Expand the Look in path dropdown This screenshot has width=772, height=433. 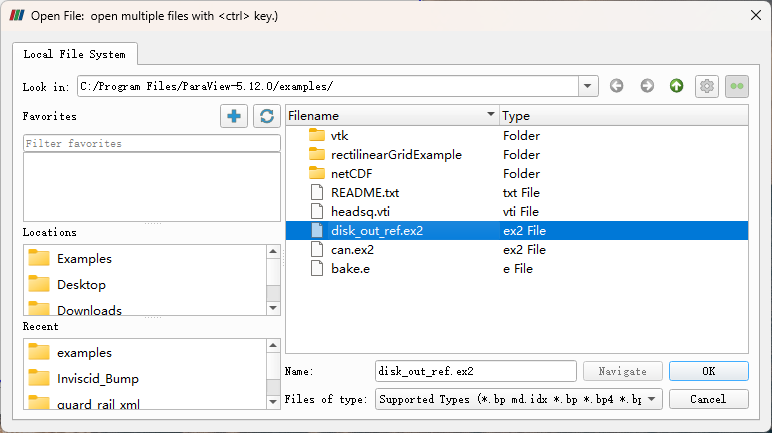click(x=588, y=87)
